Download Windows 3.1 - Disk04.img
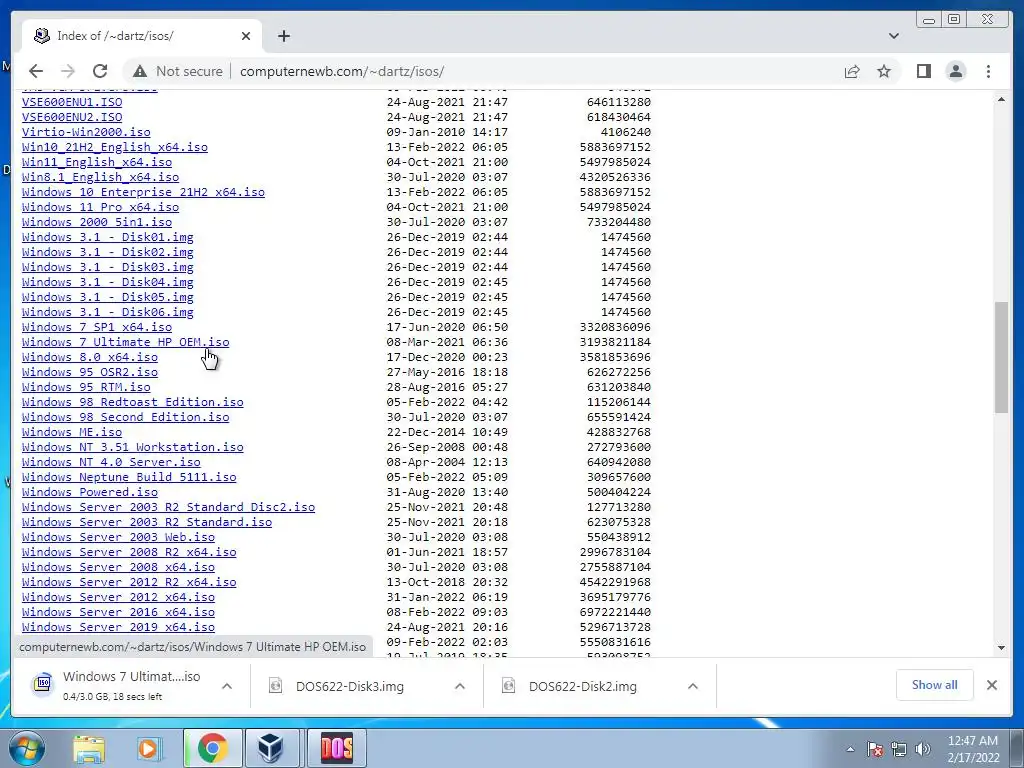1024x768 pixels. (x=108, y=282)
